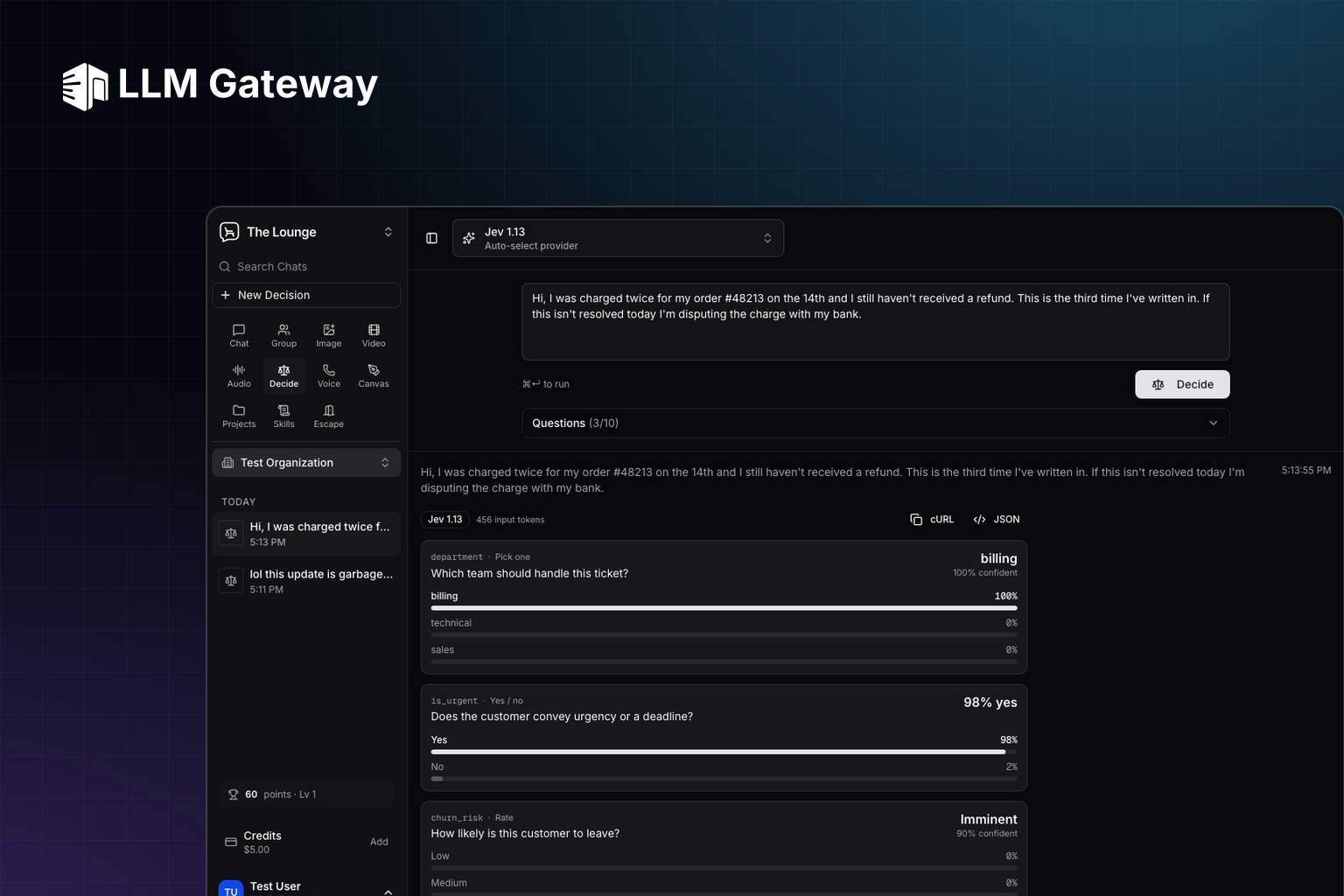
Task: Click the New Decision button
Action: (x=306, y=295)
